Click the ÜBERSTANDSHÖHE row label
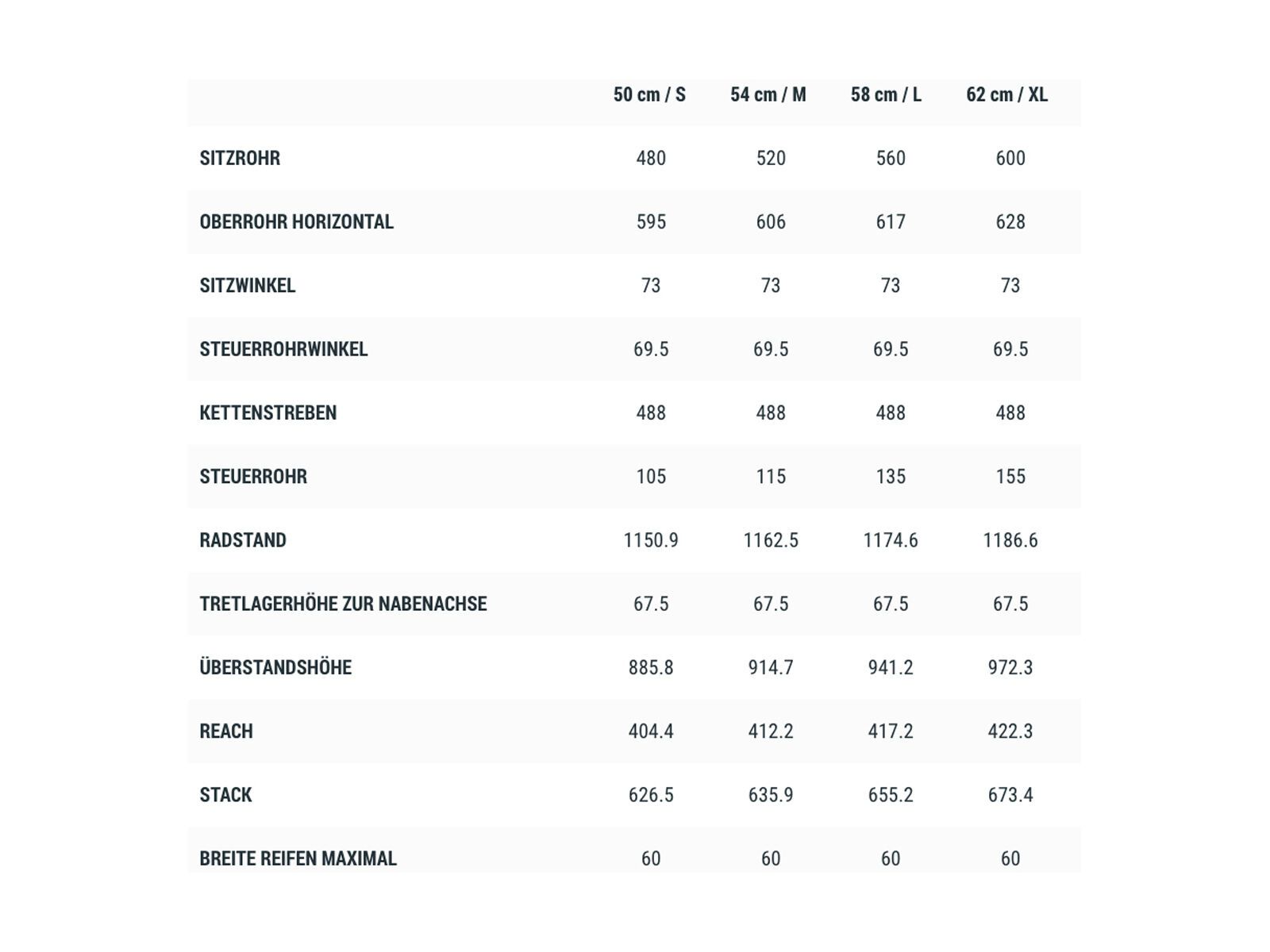Viewport: 1270px width, 952px height. pos(275,667)
